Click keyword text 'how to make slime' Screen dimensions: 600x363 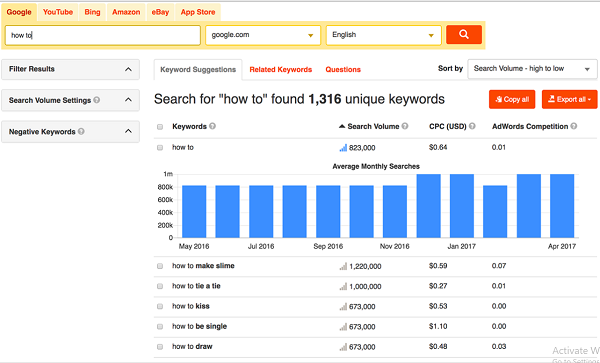[203, 266]
